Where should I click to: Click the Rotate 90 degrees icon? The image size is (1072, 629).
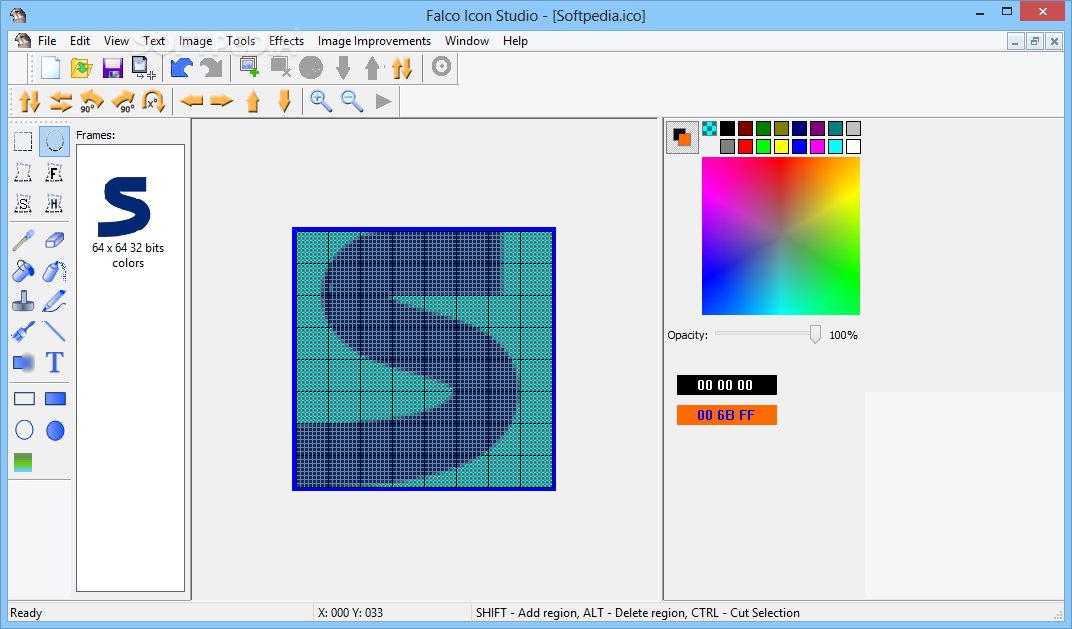(x=90, y=101)
